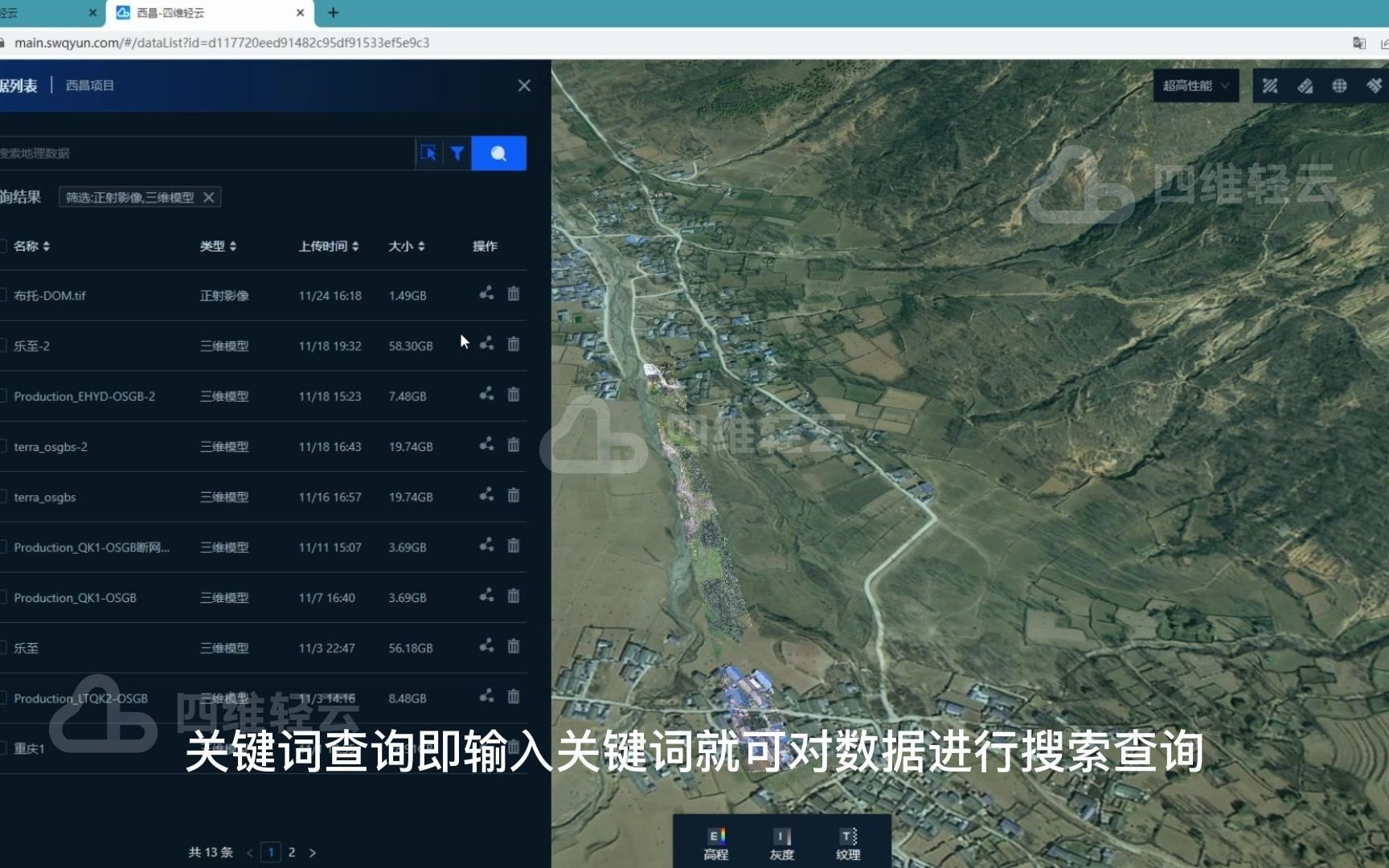Check the 乐至-2 row checkbox
The image size is (1389, 868).
(x=2, y=346)
